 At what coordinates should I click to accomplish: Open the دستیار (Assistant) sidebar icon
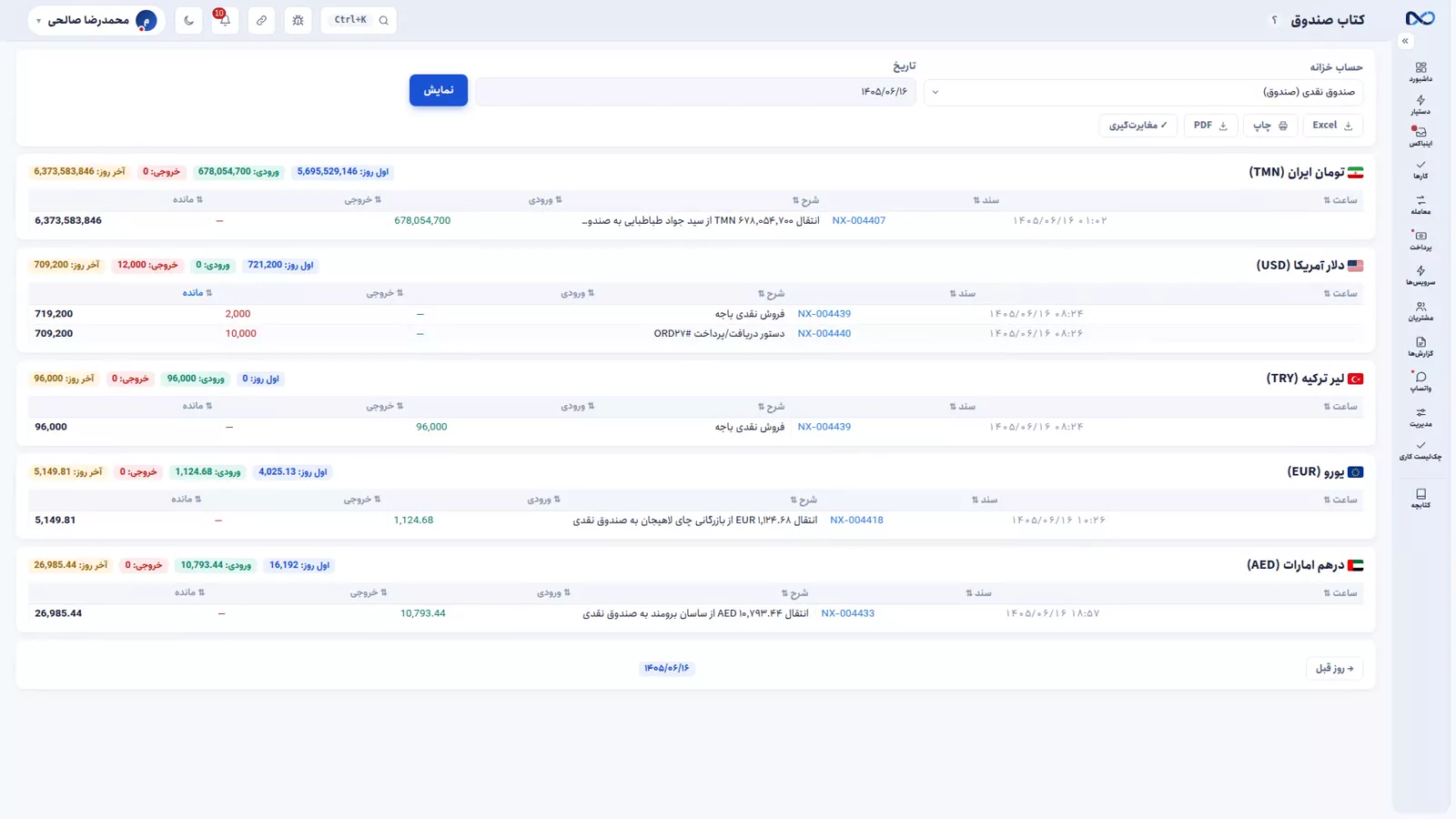1421,105
